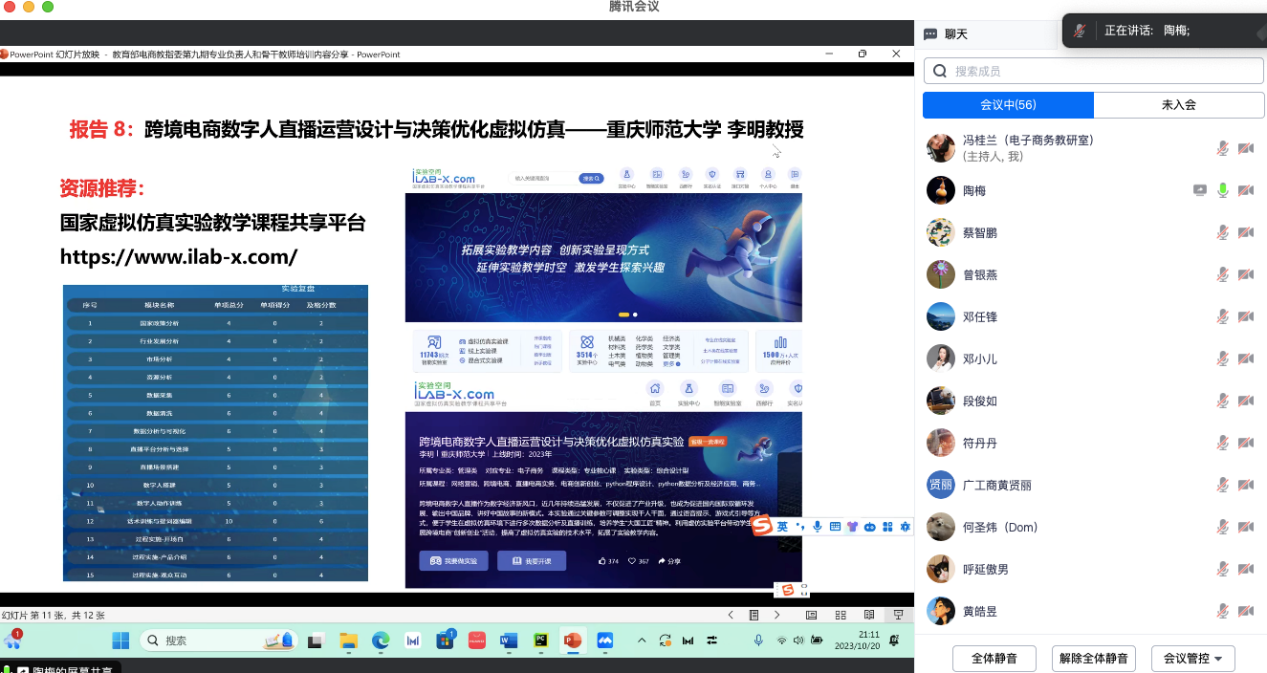This screenshot has width=1267, height=673.
Task: Toggle microphone for 冯桂兰 host
Action: [1222, 148]
